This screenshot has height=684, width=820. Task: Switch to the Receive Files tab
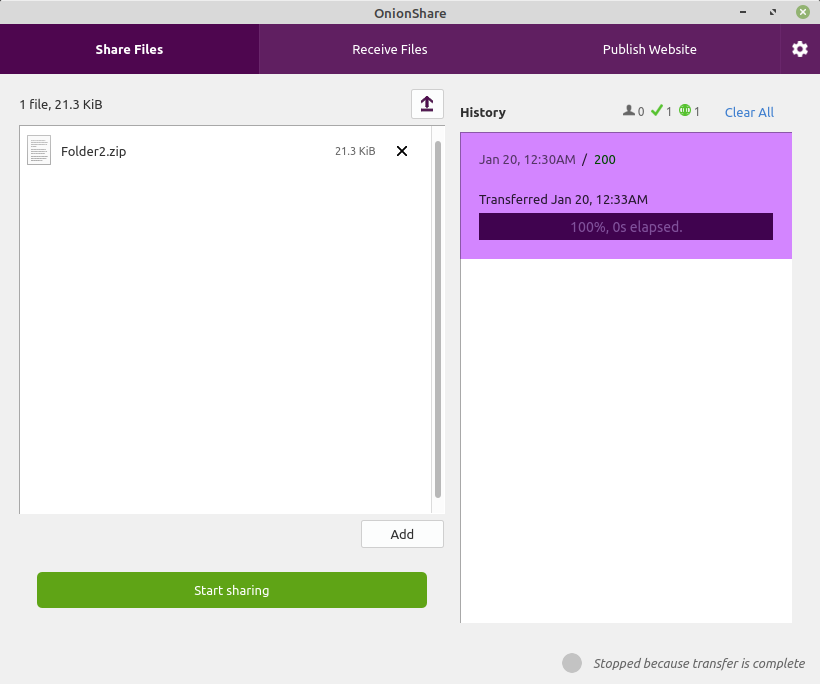pos(390,49)
